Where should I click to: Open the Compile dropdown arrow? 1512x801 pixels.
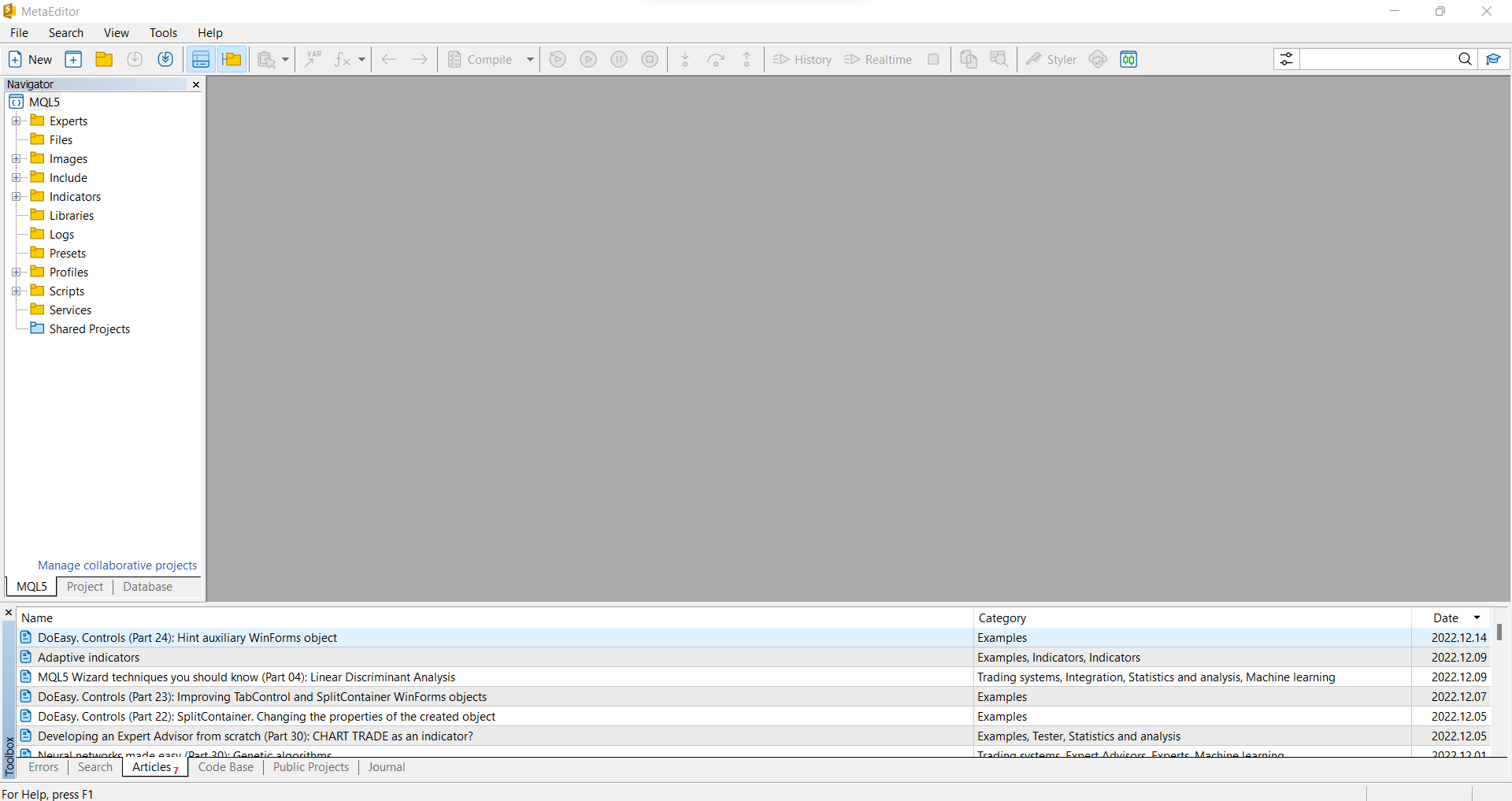[530, 59]
